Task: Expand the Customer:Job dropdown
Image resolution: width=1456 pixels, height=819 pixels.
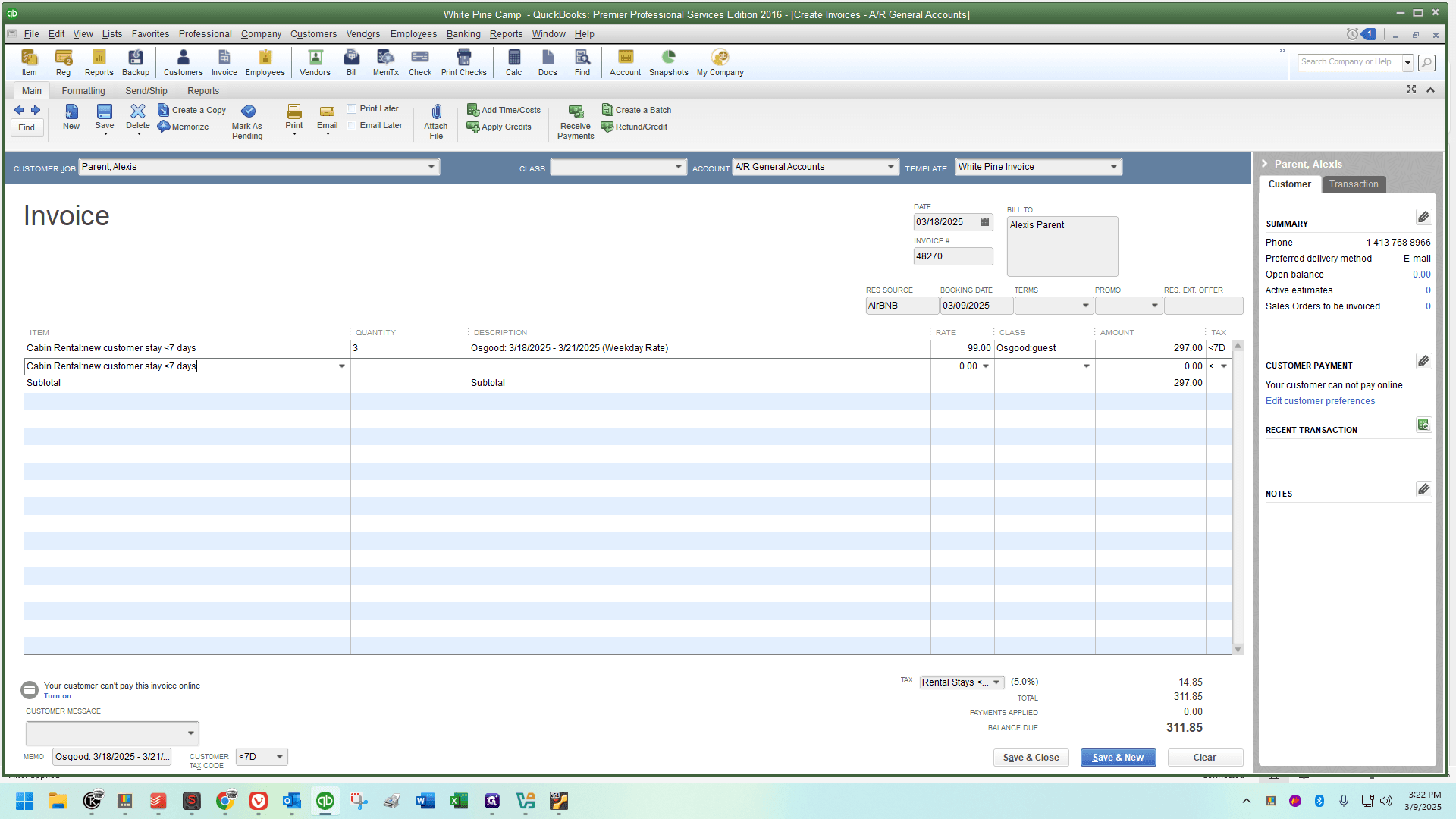Action: point(431,167)
